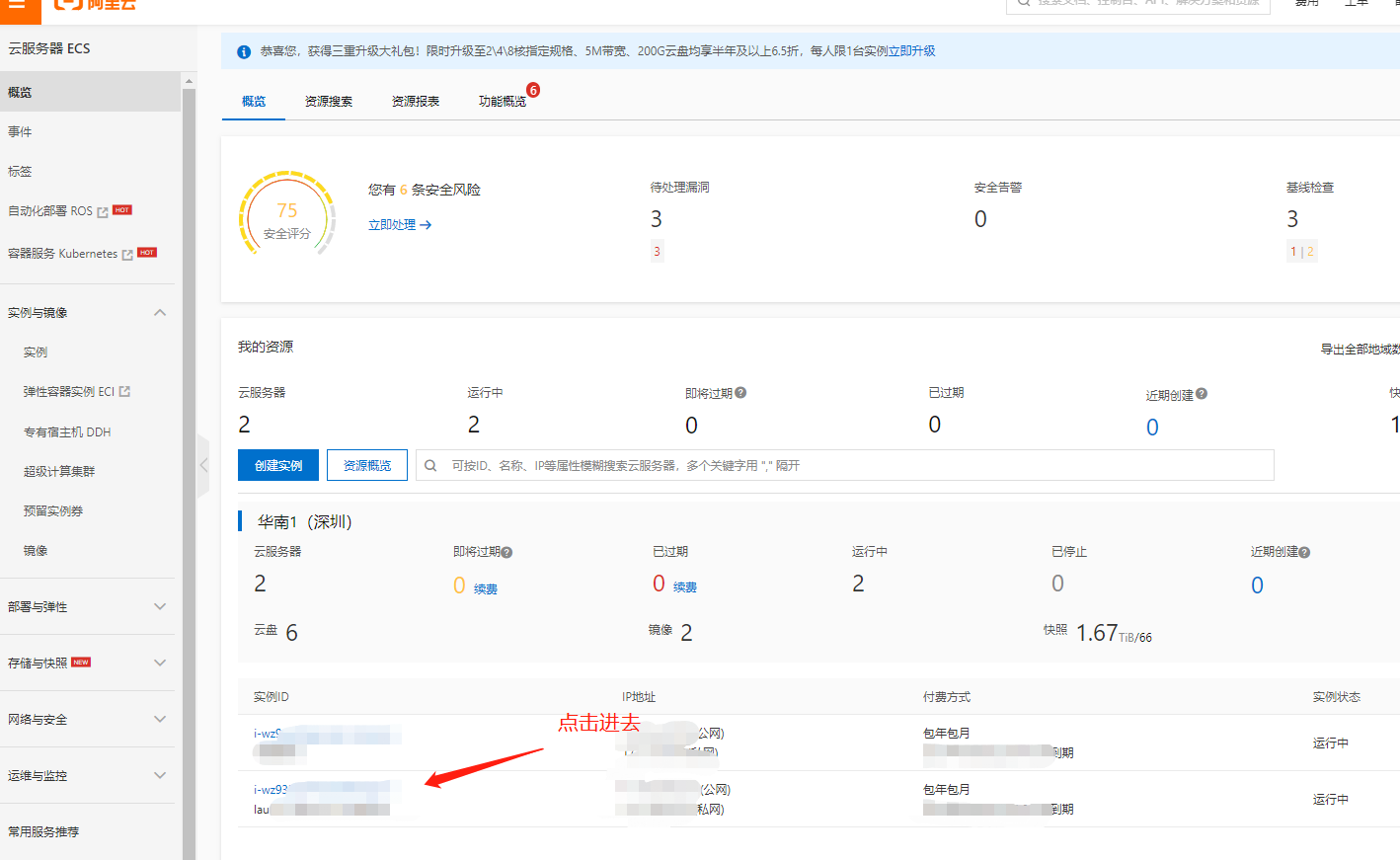The width and height of the screenshot is (1400, 860).
Task: Open the instance ID starting with i-wz93
Action: [326, 790]
